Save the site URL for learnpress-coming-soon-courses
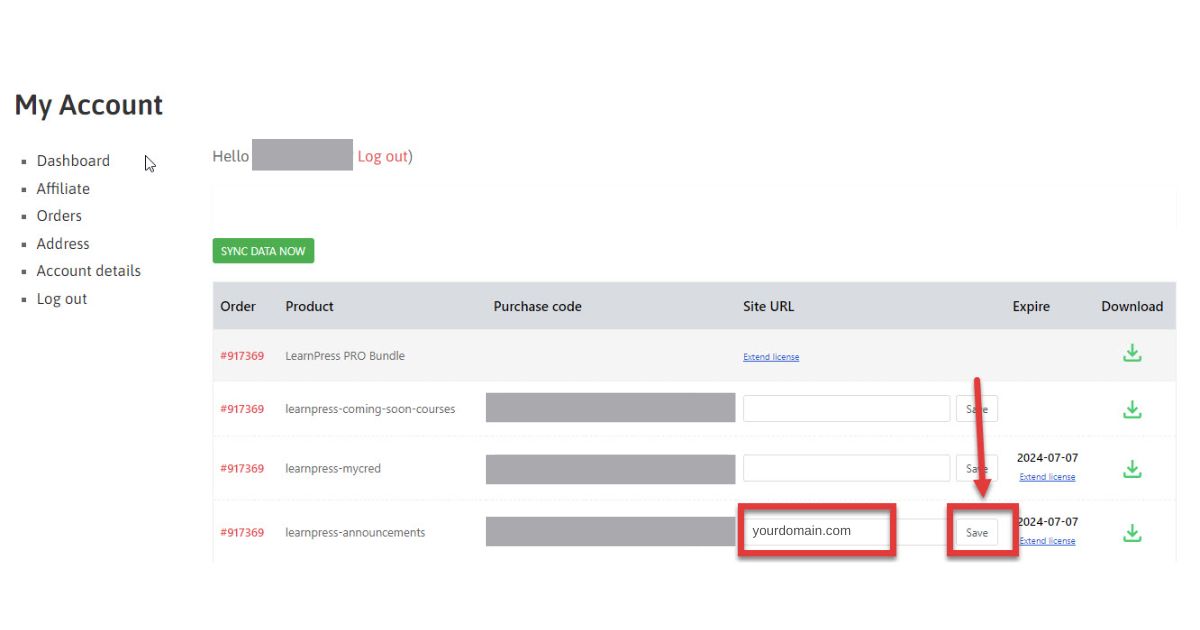 [977, 409]
